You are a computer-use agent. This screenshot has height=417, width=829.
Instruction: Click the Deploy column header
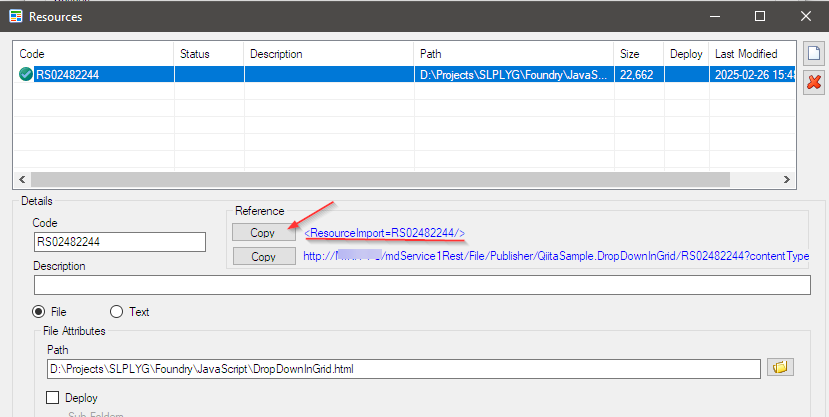tap(686, 54)
